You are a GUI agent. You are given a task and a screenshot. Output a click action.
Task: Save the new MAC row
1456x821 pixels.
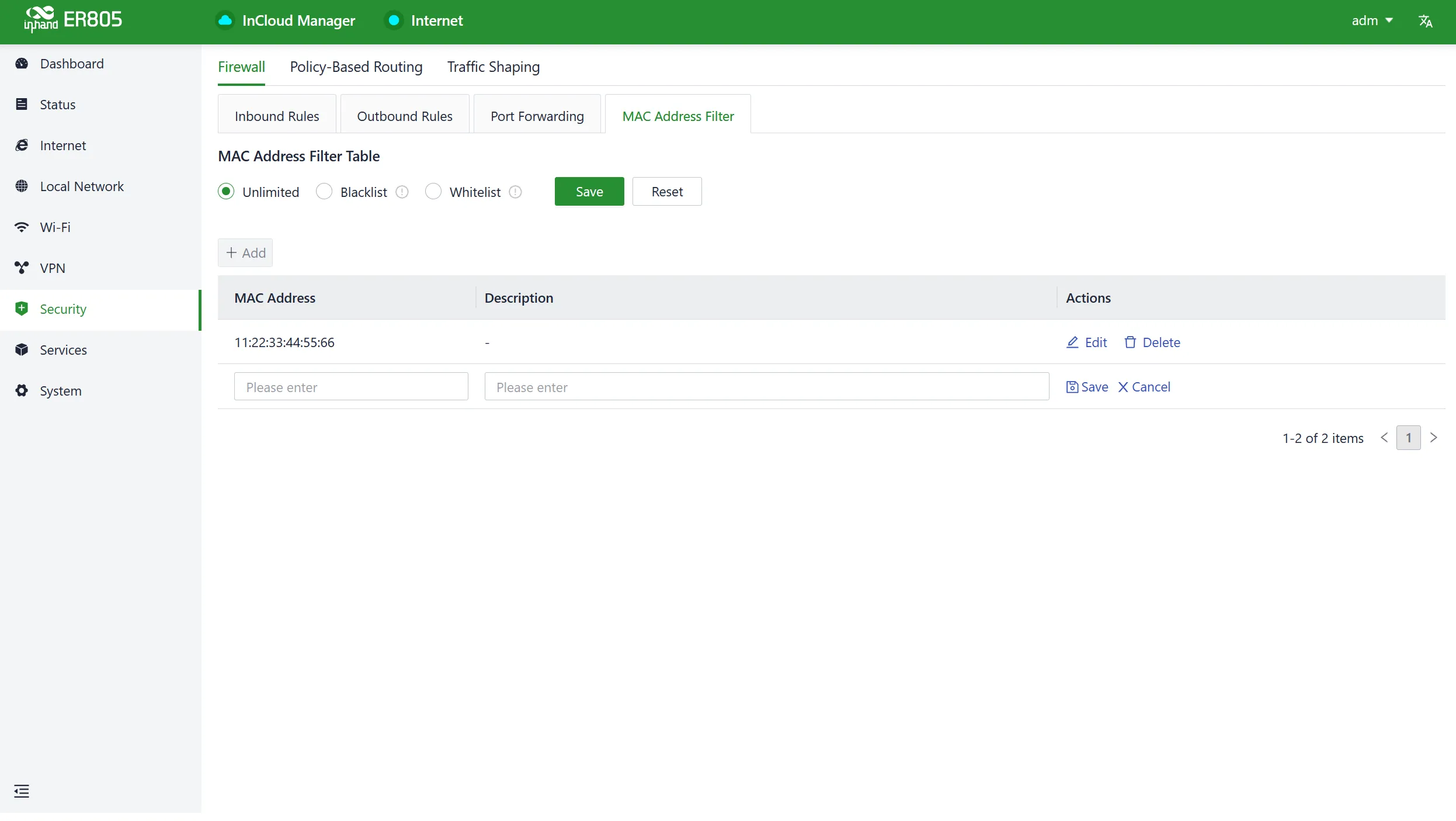coord(1087,387)
